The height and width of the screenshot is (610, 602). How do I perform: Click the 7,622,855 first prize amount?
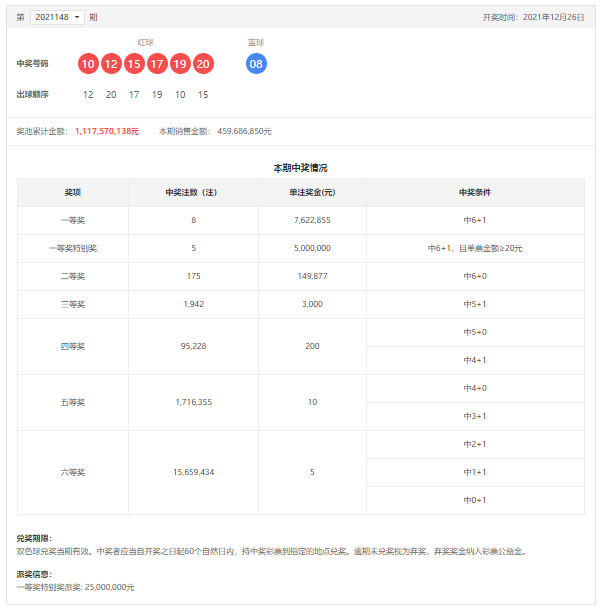(312, 220)
